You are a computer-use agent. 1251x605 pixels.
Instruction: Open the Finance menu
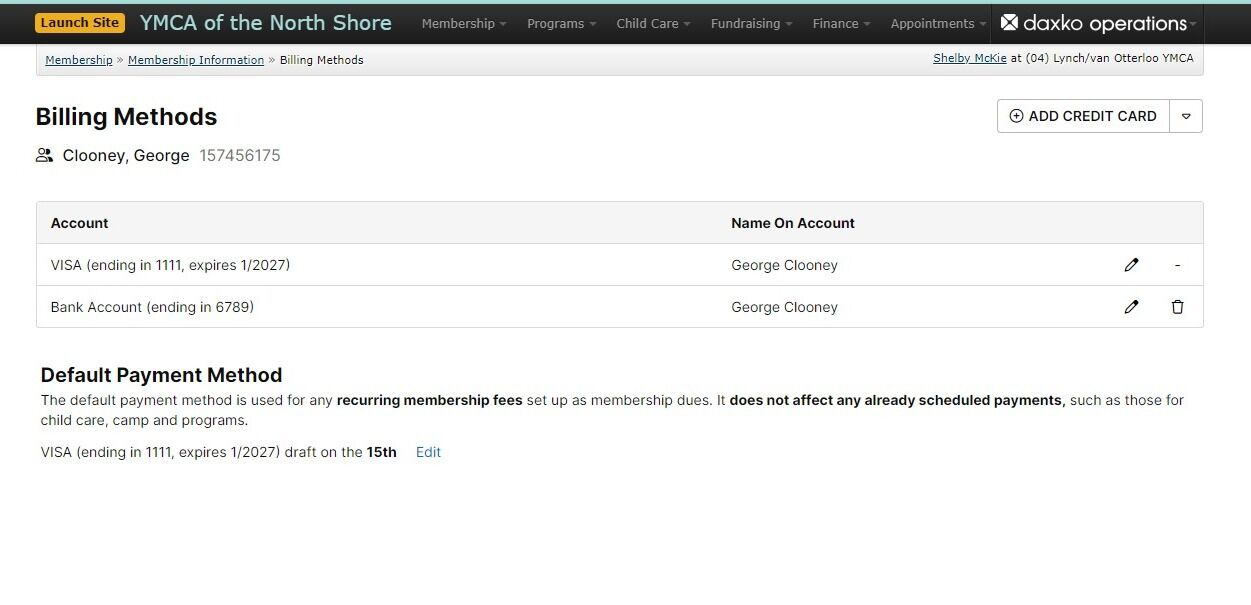(x=841, y=23)
